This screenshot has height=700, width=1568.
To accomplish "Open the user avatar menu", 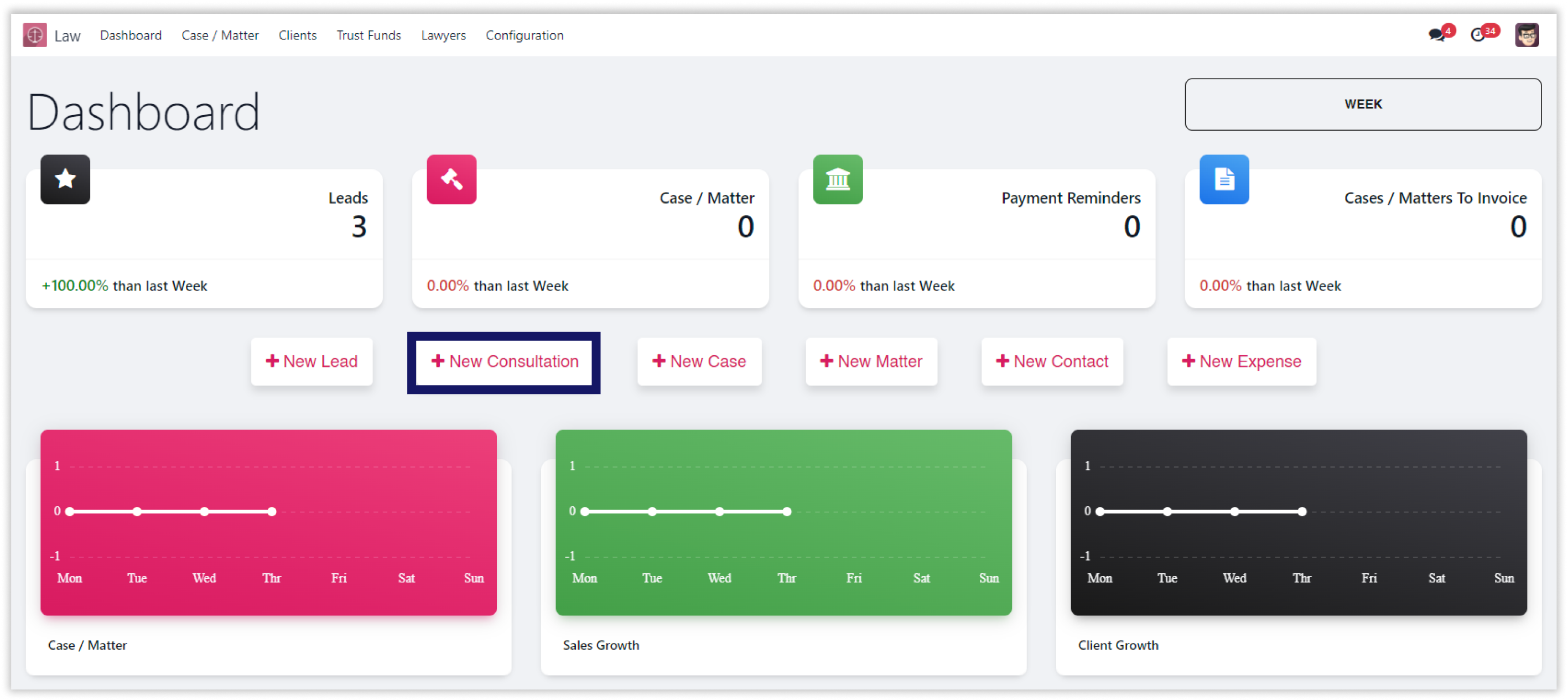I will click(x=1527, y=35).
